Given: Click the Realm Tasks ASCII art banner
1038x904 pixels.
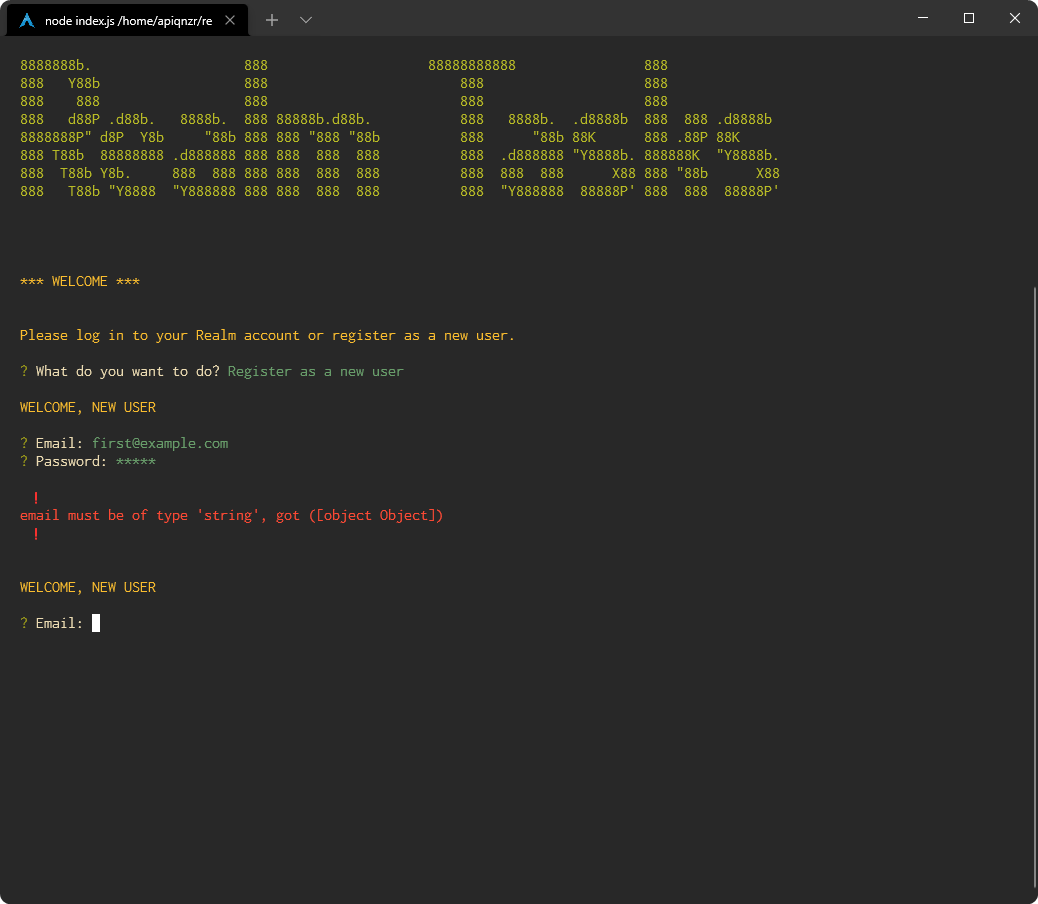Looking at the screenshot, I should [400, 128].
